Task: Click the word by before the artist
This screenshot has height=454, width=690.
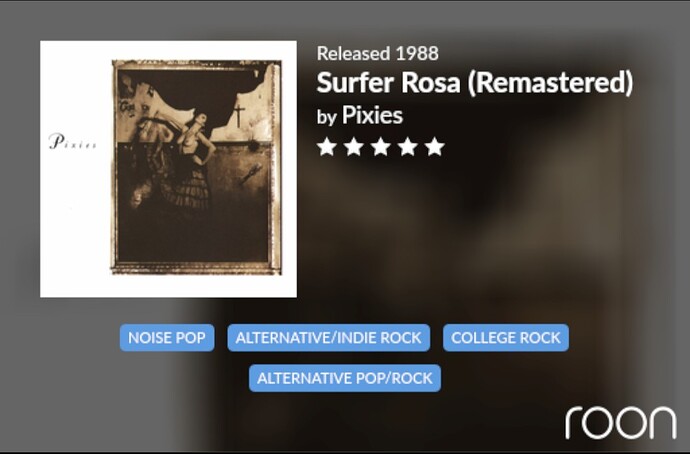Action: (327, 117)
